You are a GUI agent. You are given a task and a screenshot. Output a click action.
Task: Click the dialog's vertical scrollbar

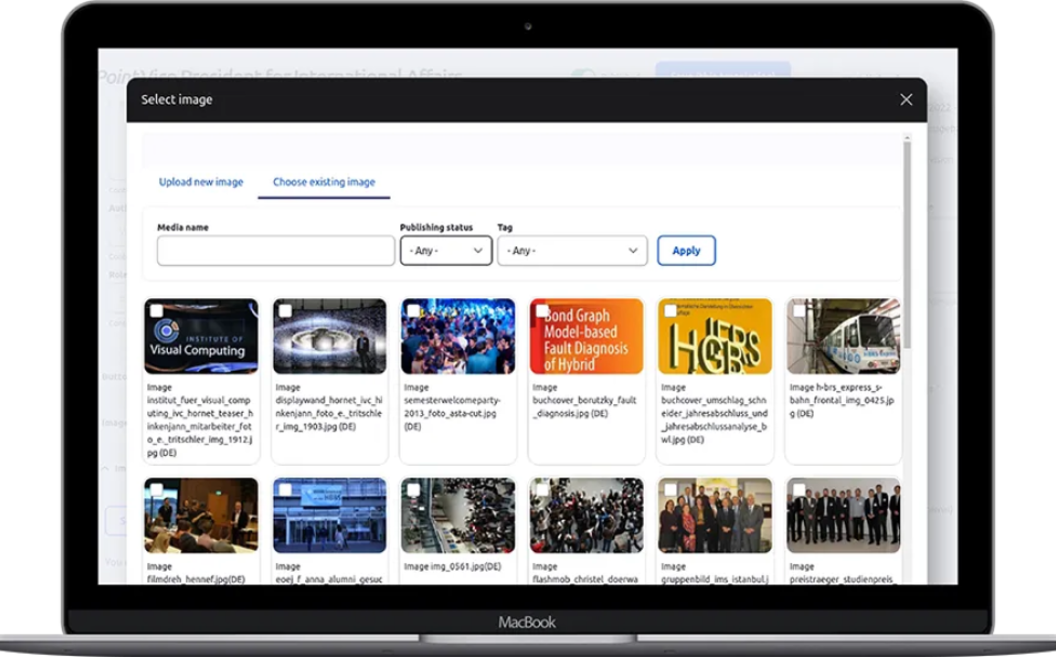(908, 300)
